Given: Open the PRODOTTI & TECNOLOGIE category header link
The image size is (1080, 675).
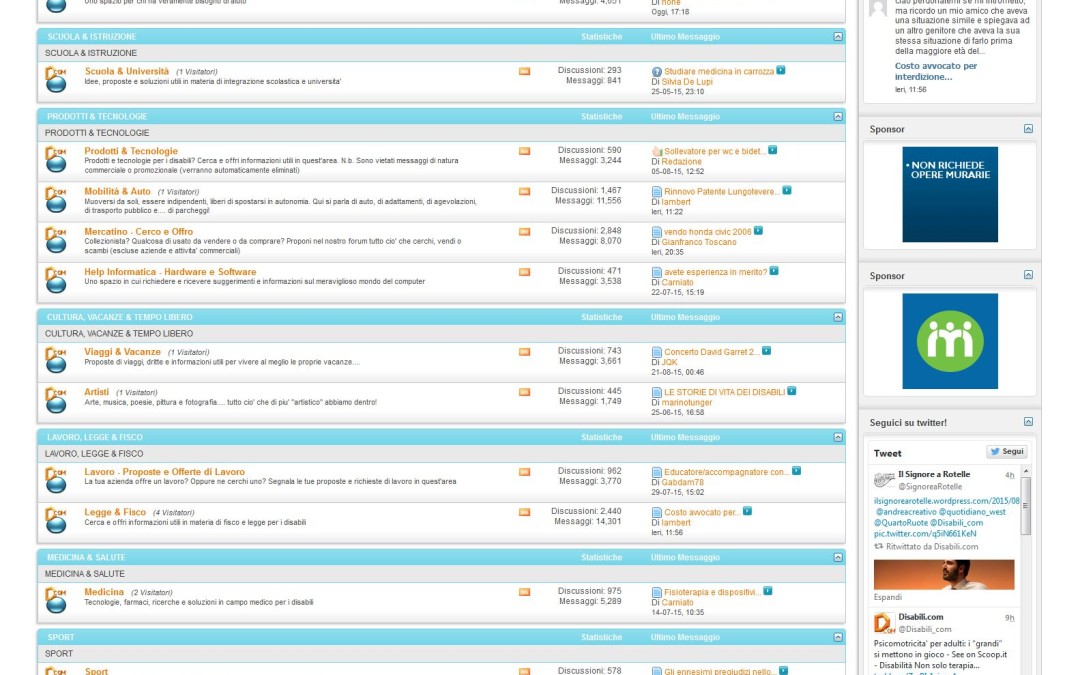Looking at the screenshot, I should coord(97,116).
